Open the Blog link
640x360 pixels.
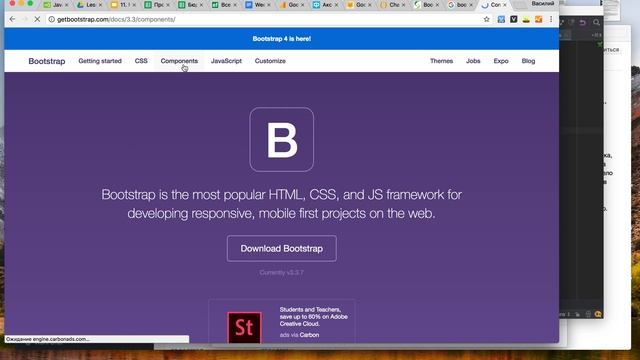tap(528, 61)
